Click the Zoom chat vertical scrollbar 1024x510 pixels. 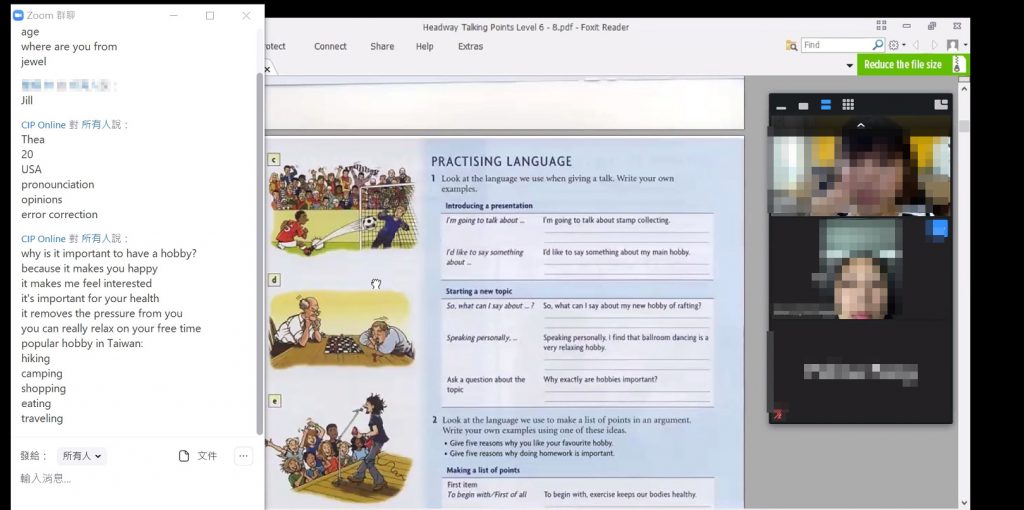click(x=259, y=253)
